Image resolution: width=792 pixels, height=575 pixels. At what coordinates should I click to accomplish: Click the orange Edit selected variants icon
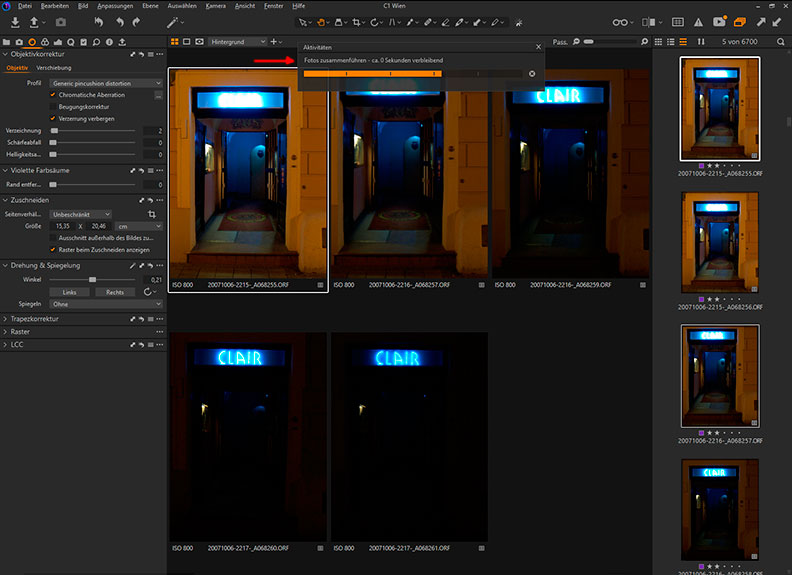pyautogui.click(x=739, y=22)
